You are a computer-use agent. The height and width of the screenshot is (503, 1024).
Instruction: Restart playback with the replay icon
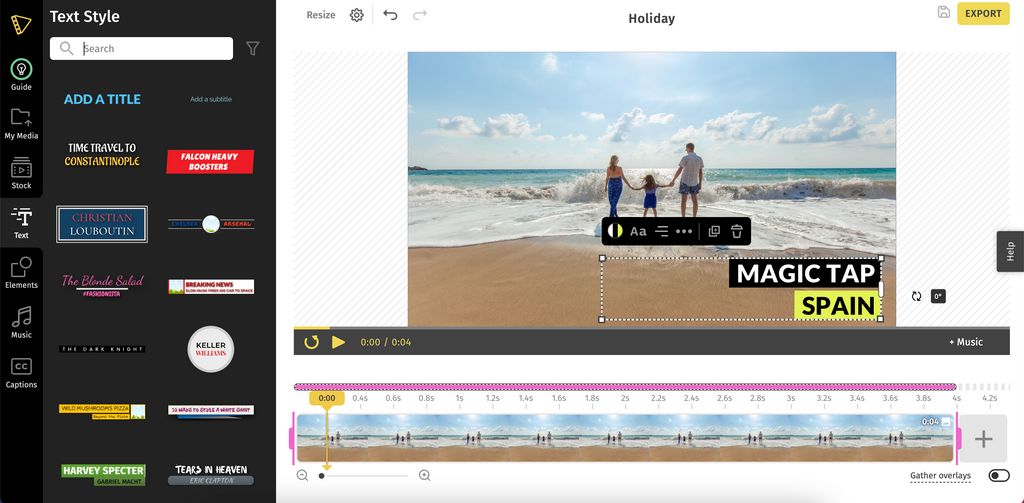coord(312,342)
